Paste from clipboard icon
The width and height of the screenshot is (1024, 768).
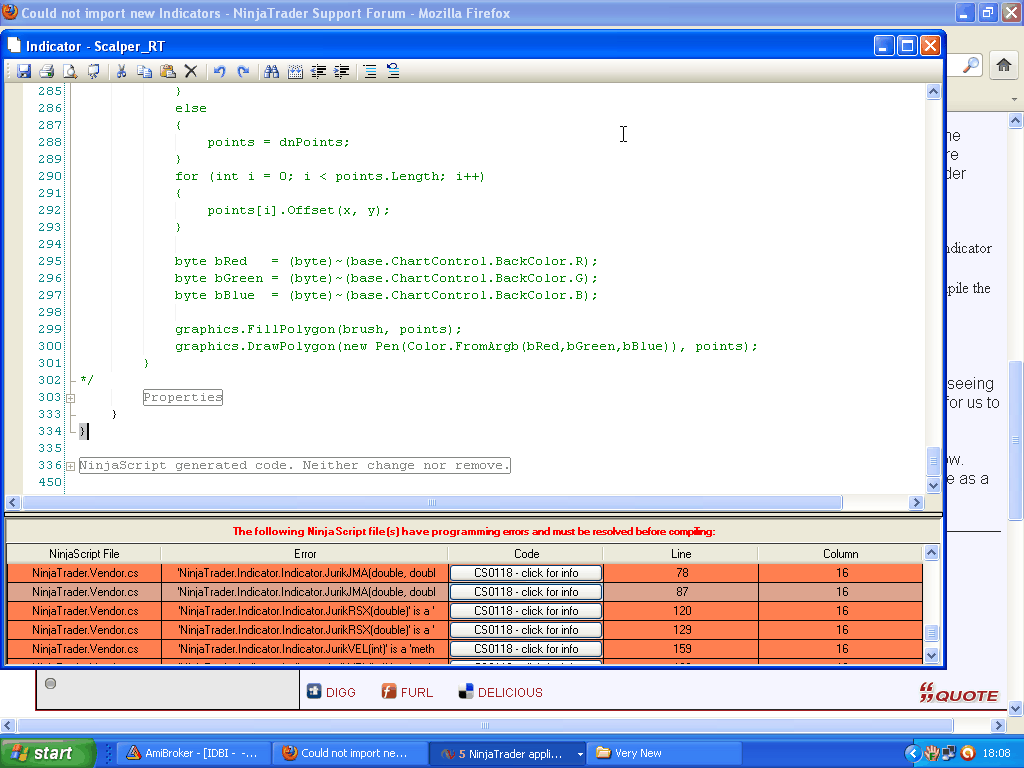[168, 71]
